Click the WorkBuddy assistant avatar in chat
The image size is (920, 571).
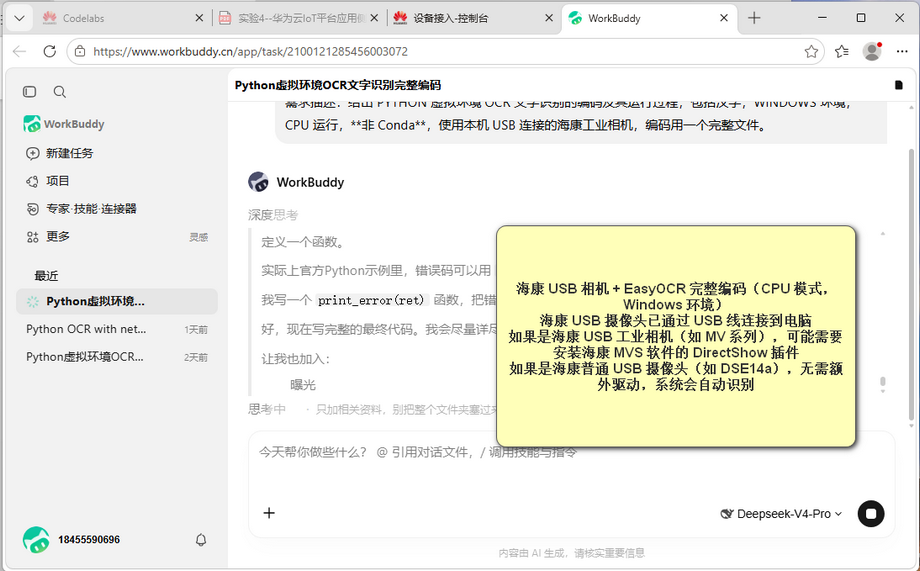258,182
